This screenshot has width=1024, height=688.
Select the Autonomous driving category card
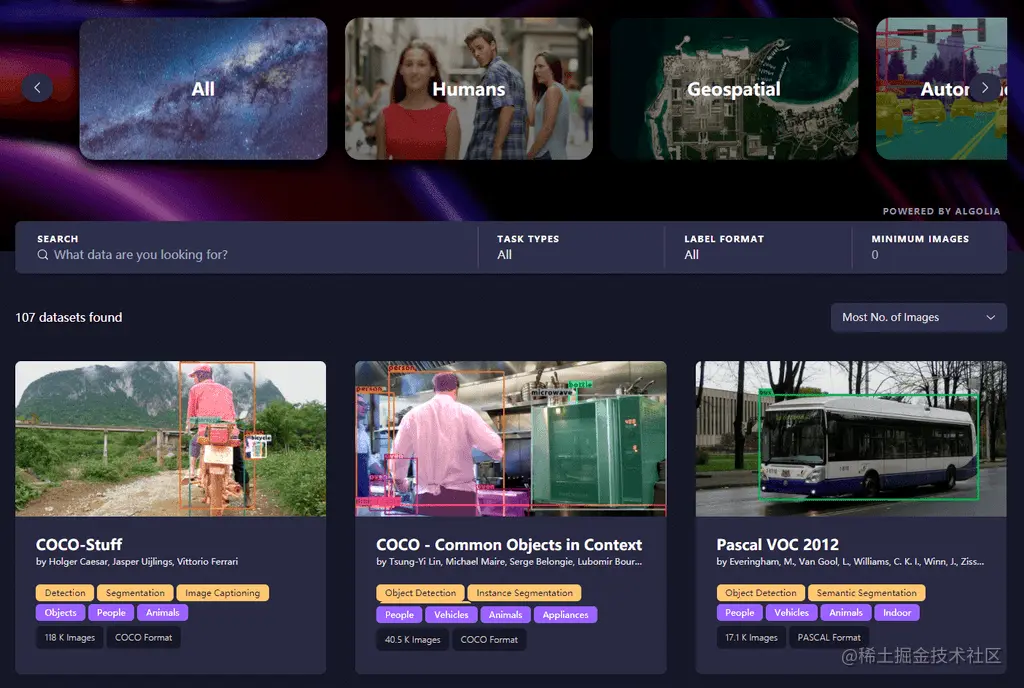[x=941, y=89]
